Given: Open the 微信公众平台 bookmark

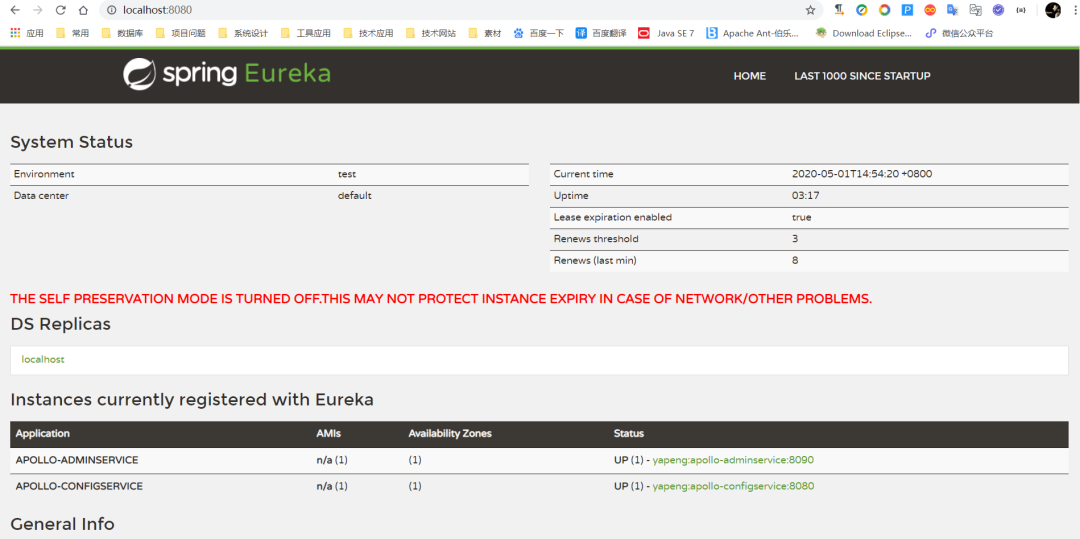Looking at the screenshot, I should pos(959,33).
